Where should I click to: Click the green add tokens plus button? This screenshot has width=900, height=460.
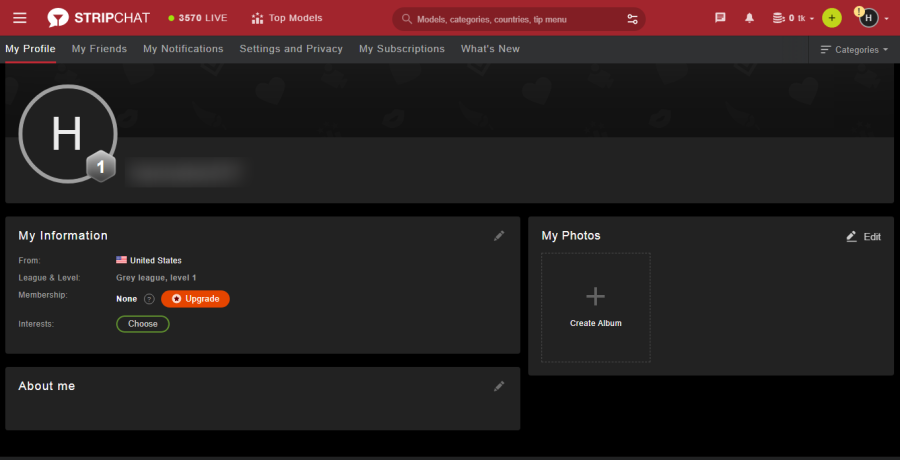831,18
